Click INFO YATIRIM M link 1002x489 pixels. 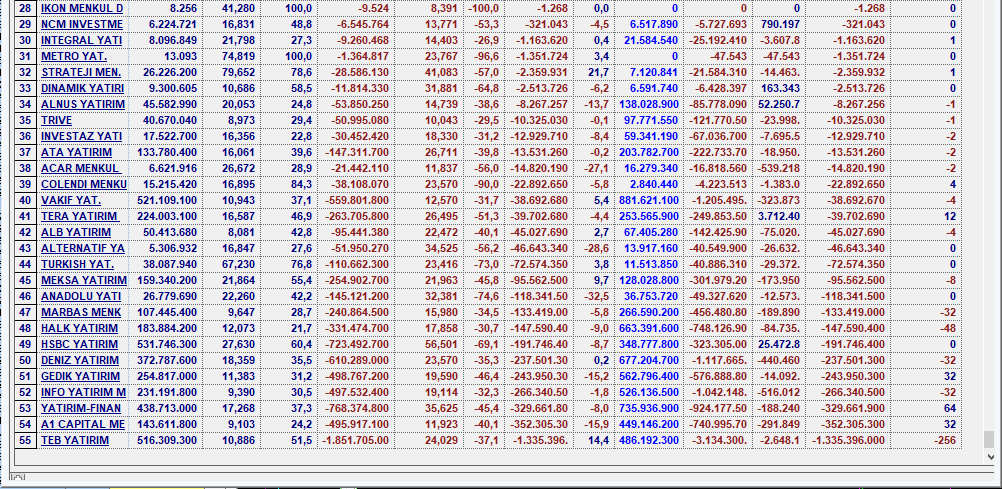[x=84, y=392]
